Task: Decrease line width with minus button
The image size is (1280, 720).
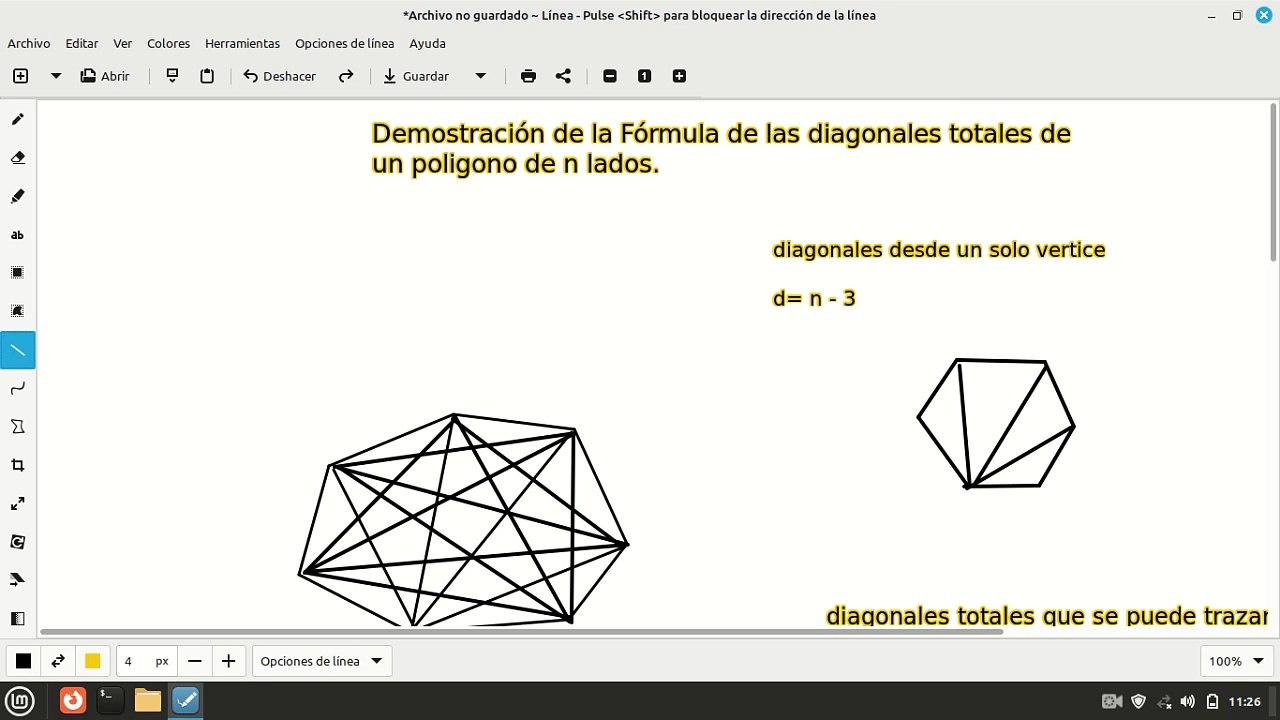Action: pyautogui.click(x=195, y=661)
